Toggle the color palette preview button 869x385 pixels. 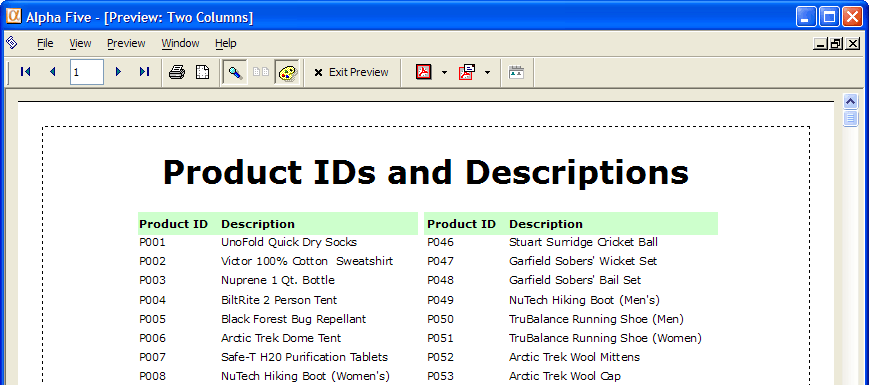287,72
